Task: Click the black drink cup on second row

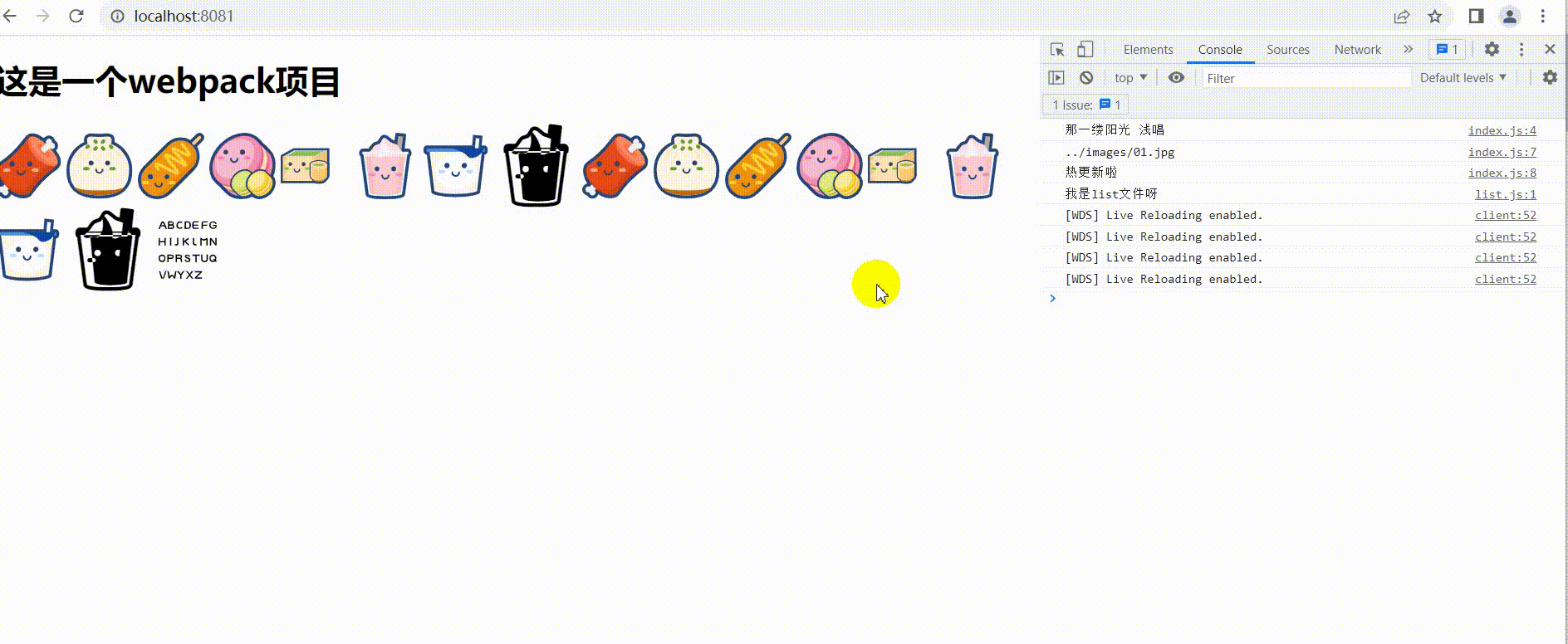Action: tap(108, 249)
